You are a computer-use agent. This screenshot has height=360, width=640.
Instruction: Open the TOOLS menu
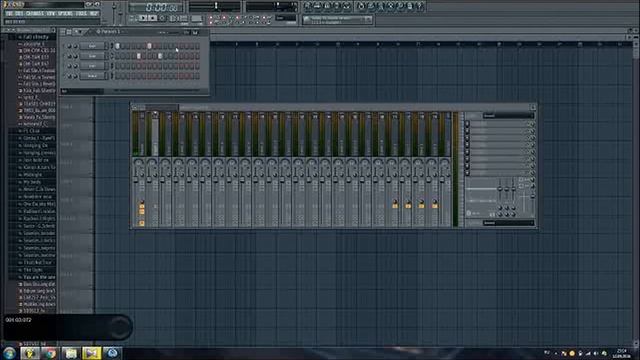pos(81,13)
